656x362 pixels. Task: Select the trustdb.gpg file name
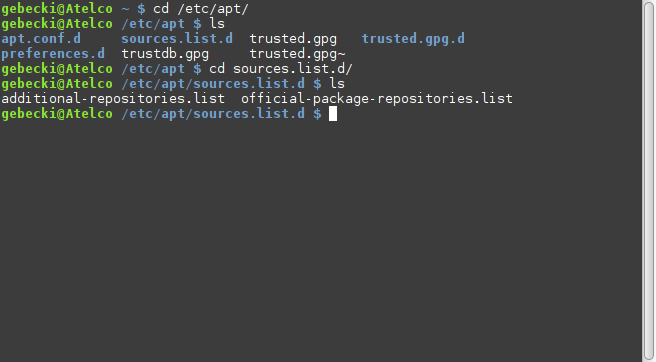pyautogui.click(x=165, y=54)
